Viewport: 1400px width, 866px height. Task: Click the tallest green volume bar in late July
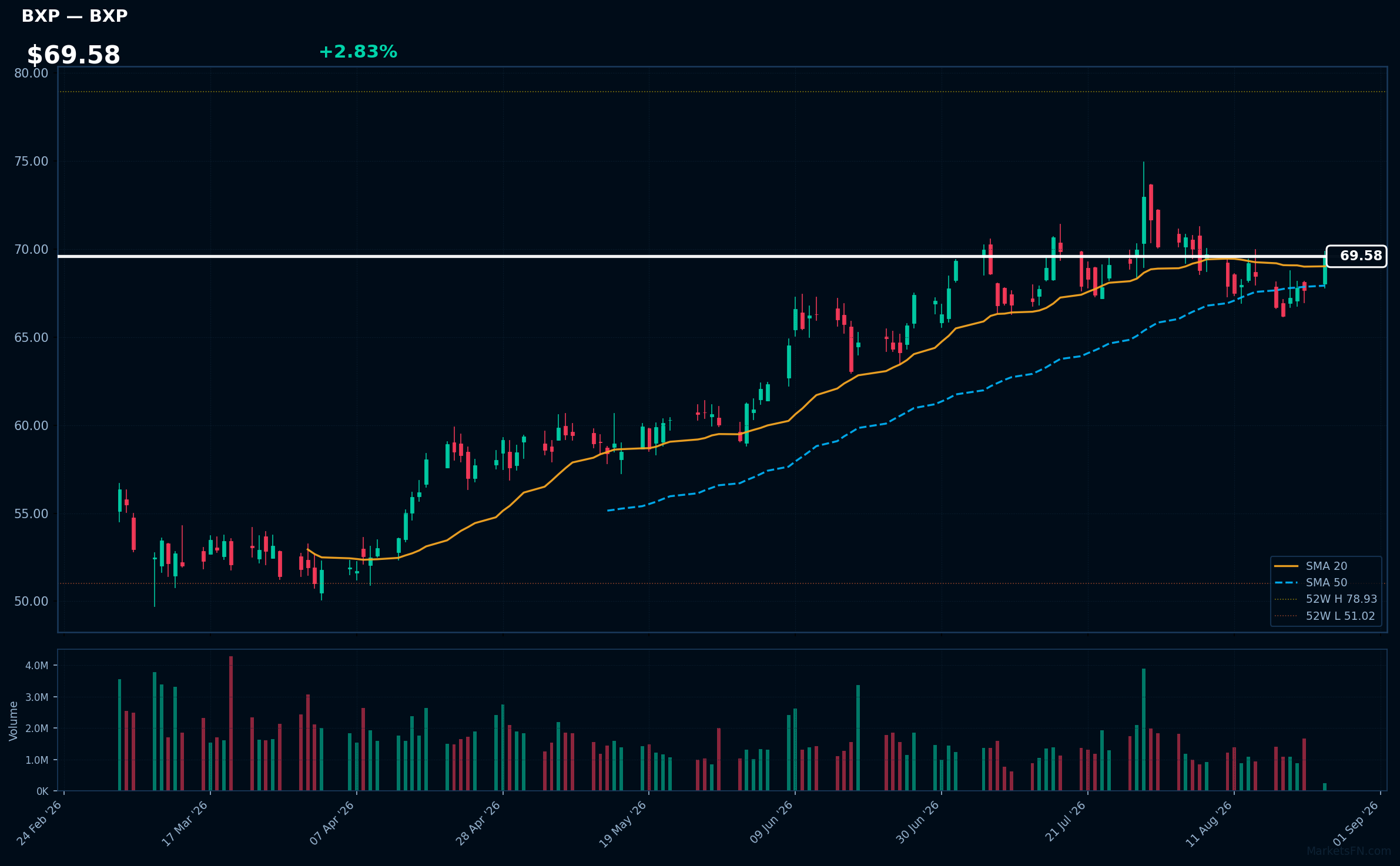(x=1144, y=730)
